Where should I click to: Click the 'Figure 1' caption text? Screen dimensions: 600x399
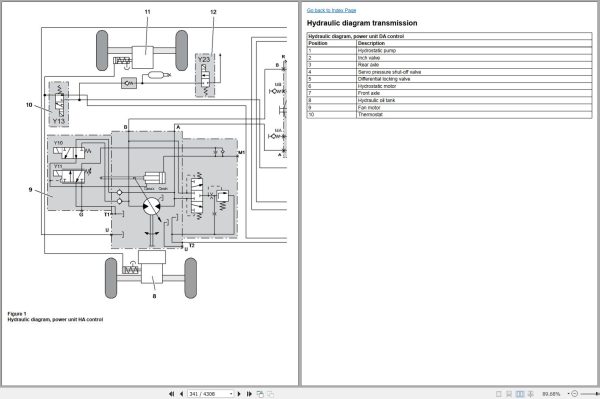coord(17,314)
